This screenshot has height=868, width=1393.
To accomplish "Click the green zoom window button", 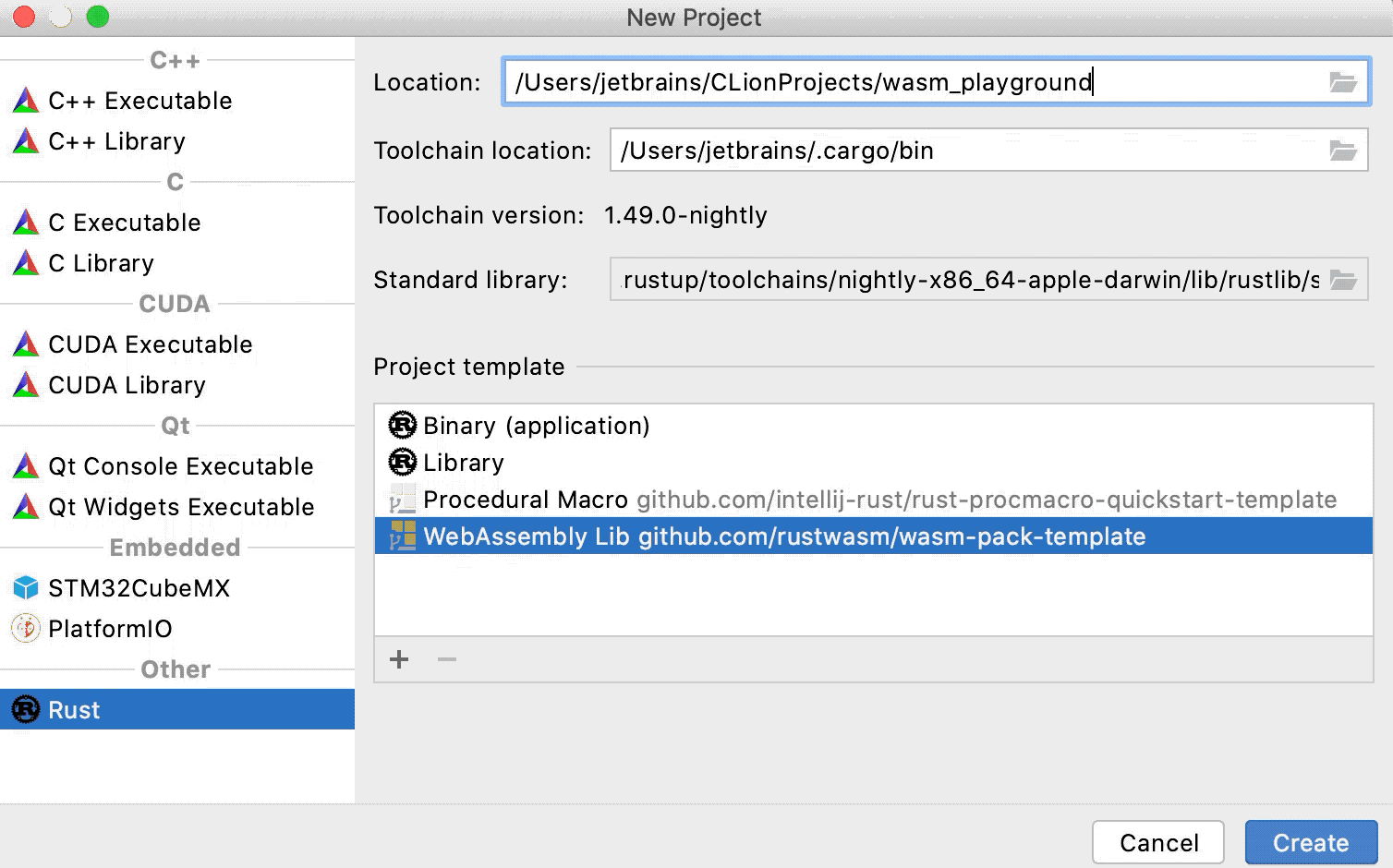I will click(97, 17).
